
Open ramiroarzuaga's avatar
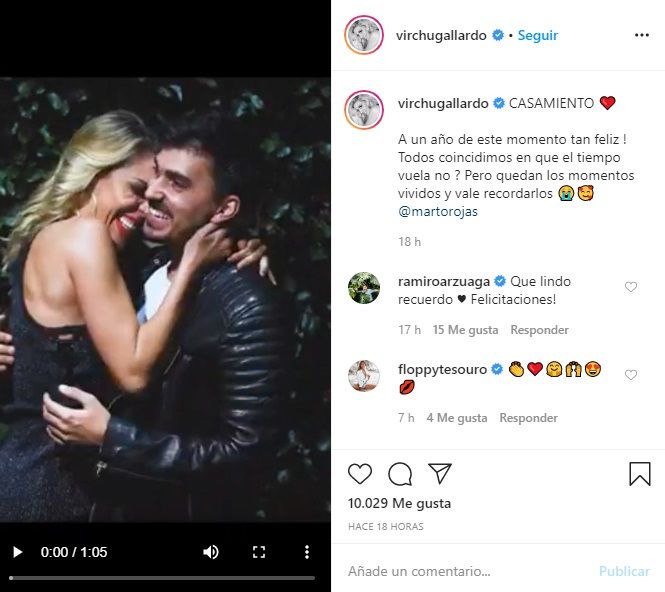coord(363,288)
